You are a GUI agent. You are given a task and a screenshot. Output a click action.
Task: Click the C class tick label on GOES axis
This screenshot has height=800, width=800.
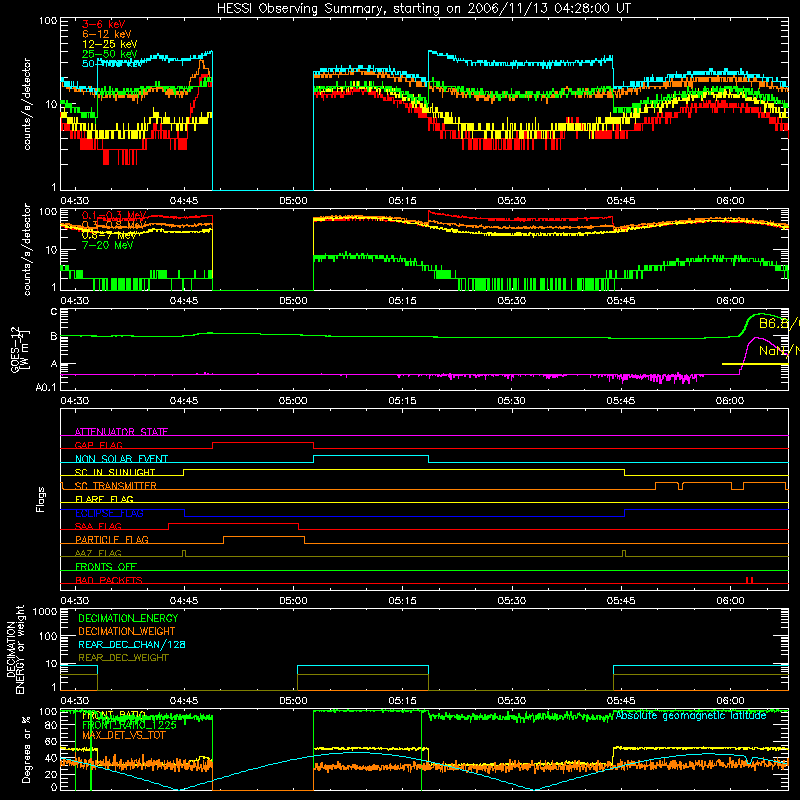click(x=54, y=312)
